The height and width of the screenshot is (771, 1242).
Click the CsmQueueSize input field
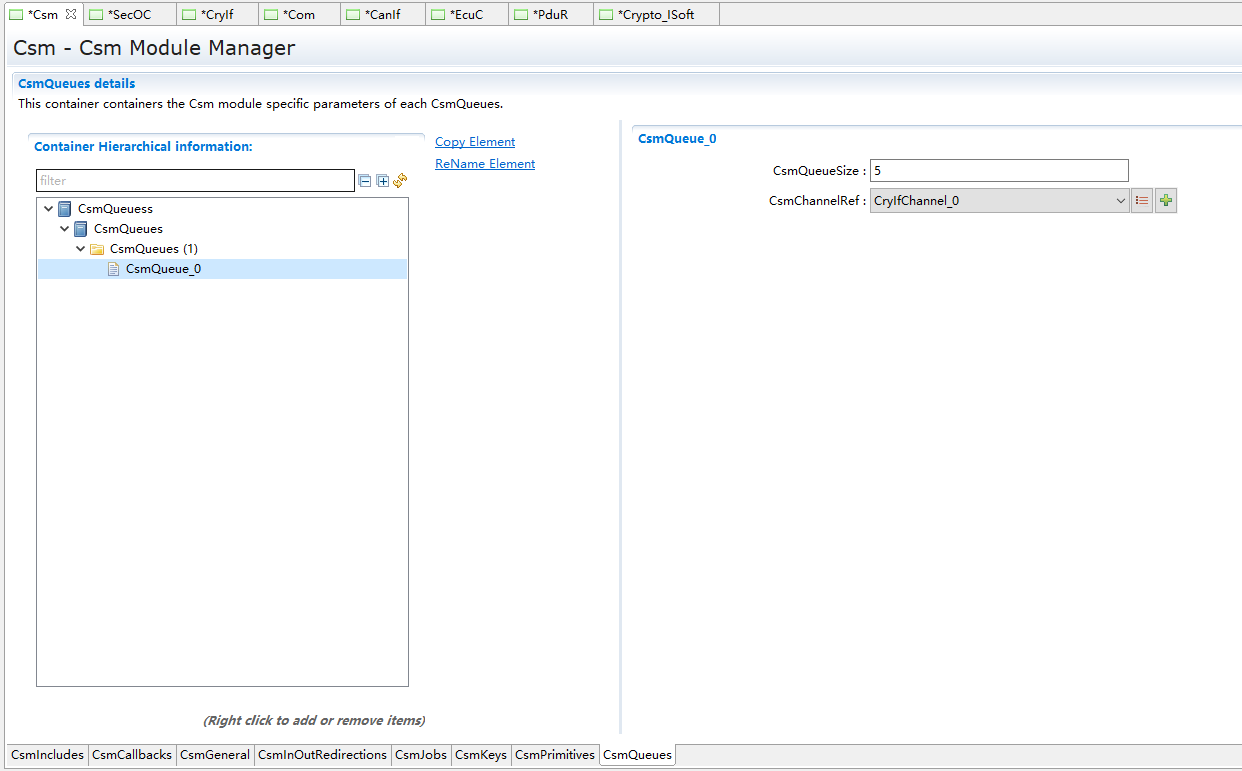998,171
